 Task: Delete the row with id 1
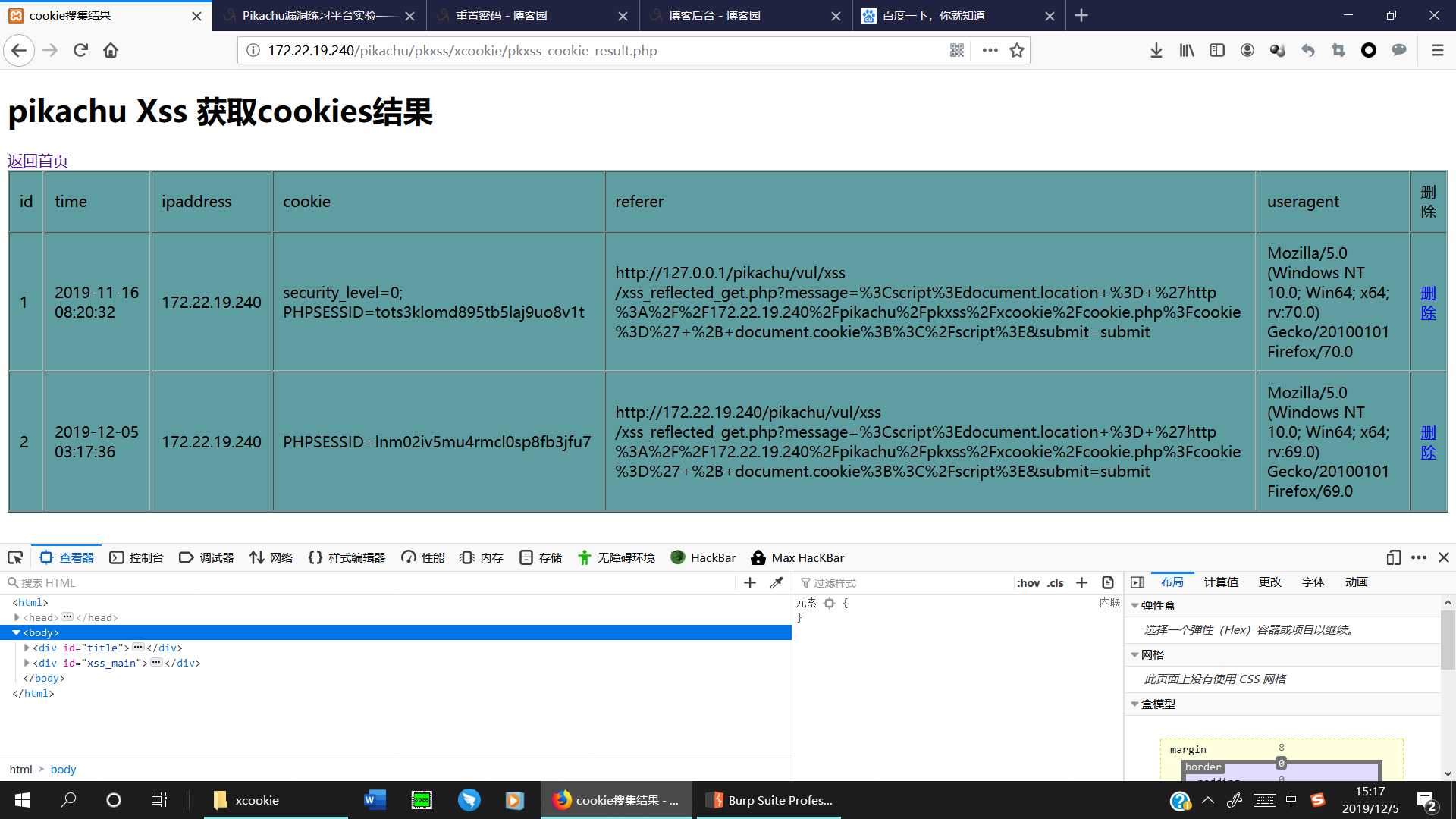pos(1428,303)
